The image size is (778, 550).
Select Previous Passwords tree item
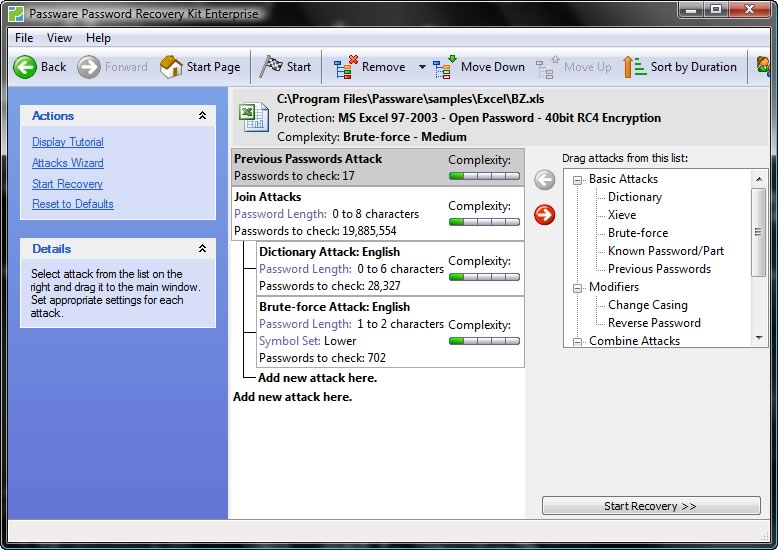point(659,269)
